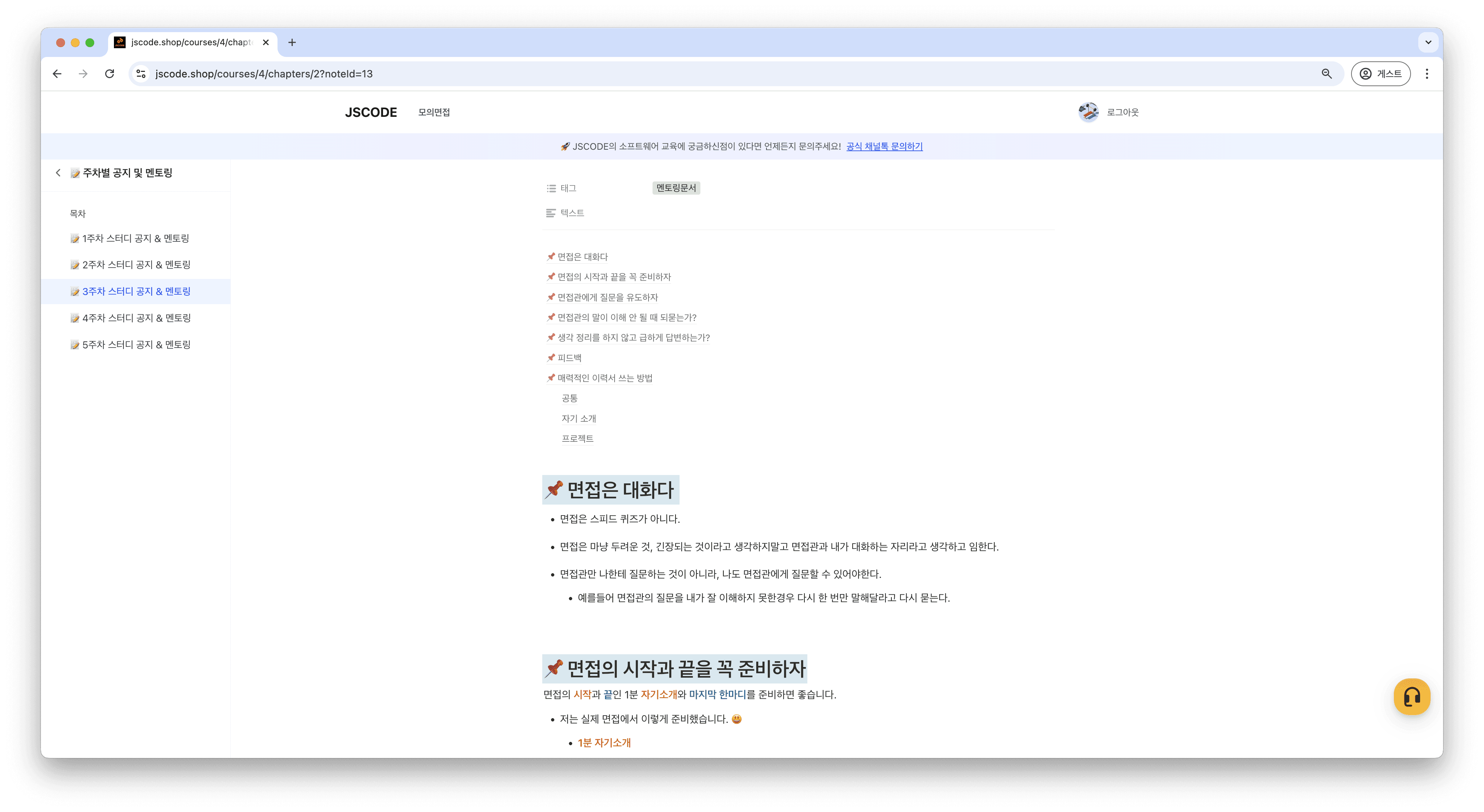This screenshot has width=1484, height=812.
Task: Open a new tab with the plus button
Action: coord(292,42)
